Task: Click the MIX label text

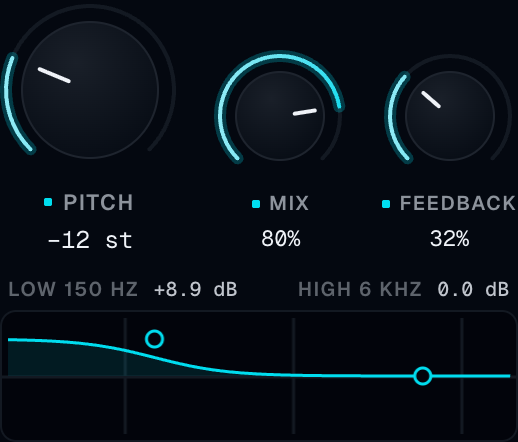Action: 289,203
